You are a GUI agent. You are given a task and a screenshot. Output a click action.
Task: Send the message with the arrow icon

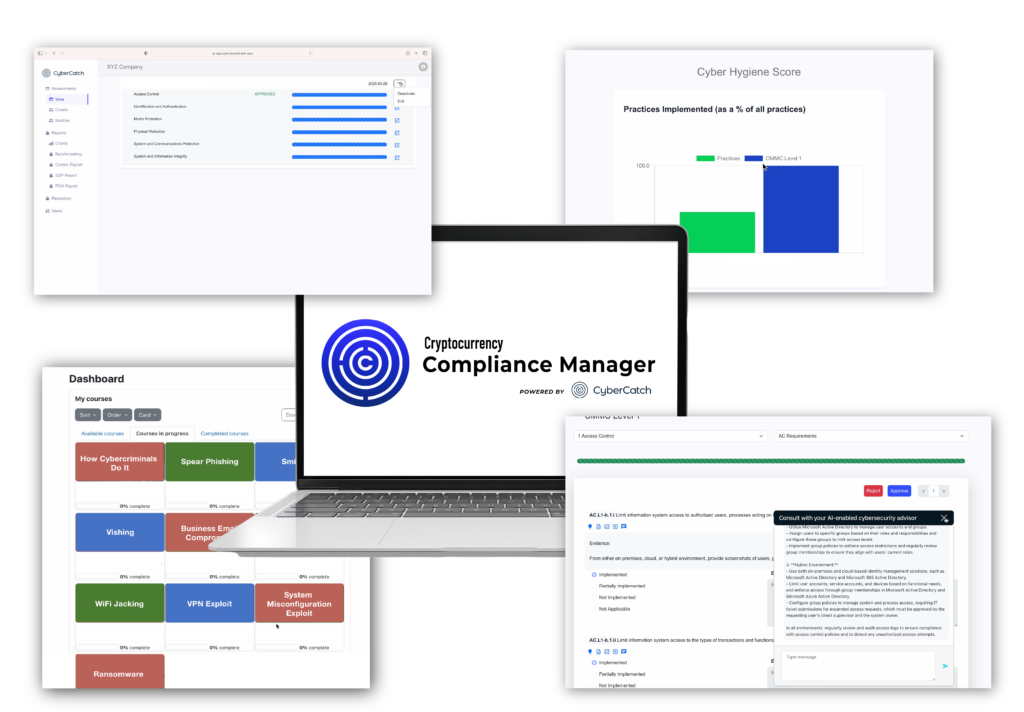coord(945,666)
